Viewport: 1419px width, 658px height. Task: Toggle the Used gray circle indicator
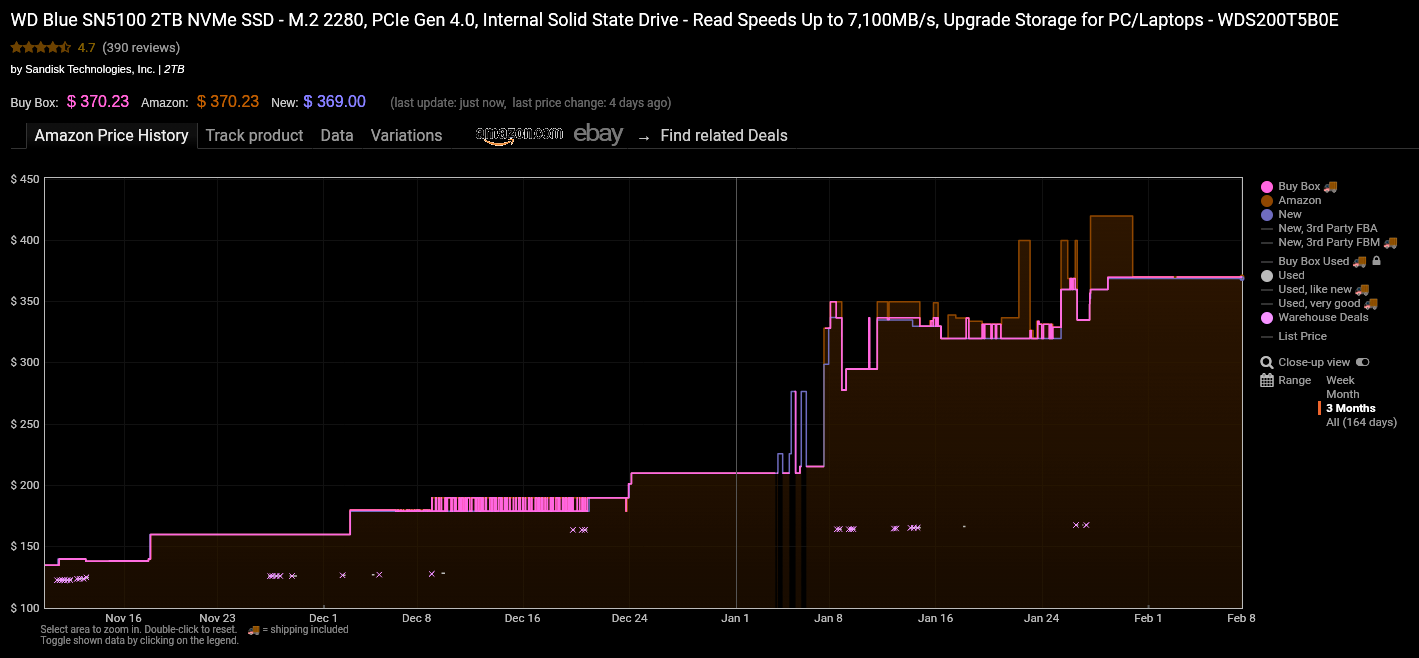[x=1267, y=275]
